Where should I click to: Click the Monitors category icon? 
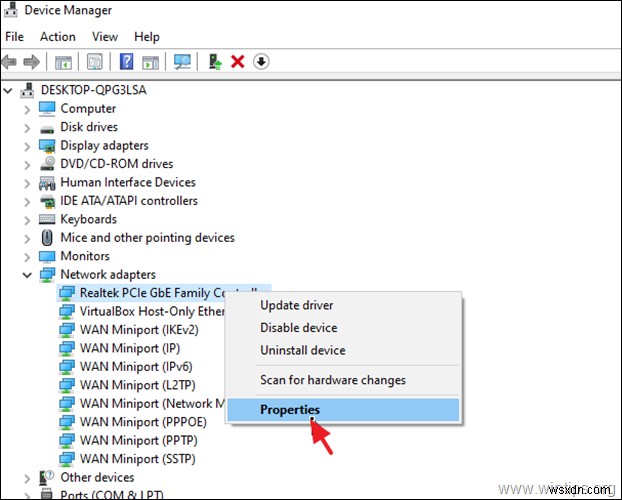point(47,256)
